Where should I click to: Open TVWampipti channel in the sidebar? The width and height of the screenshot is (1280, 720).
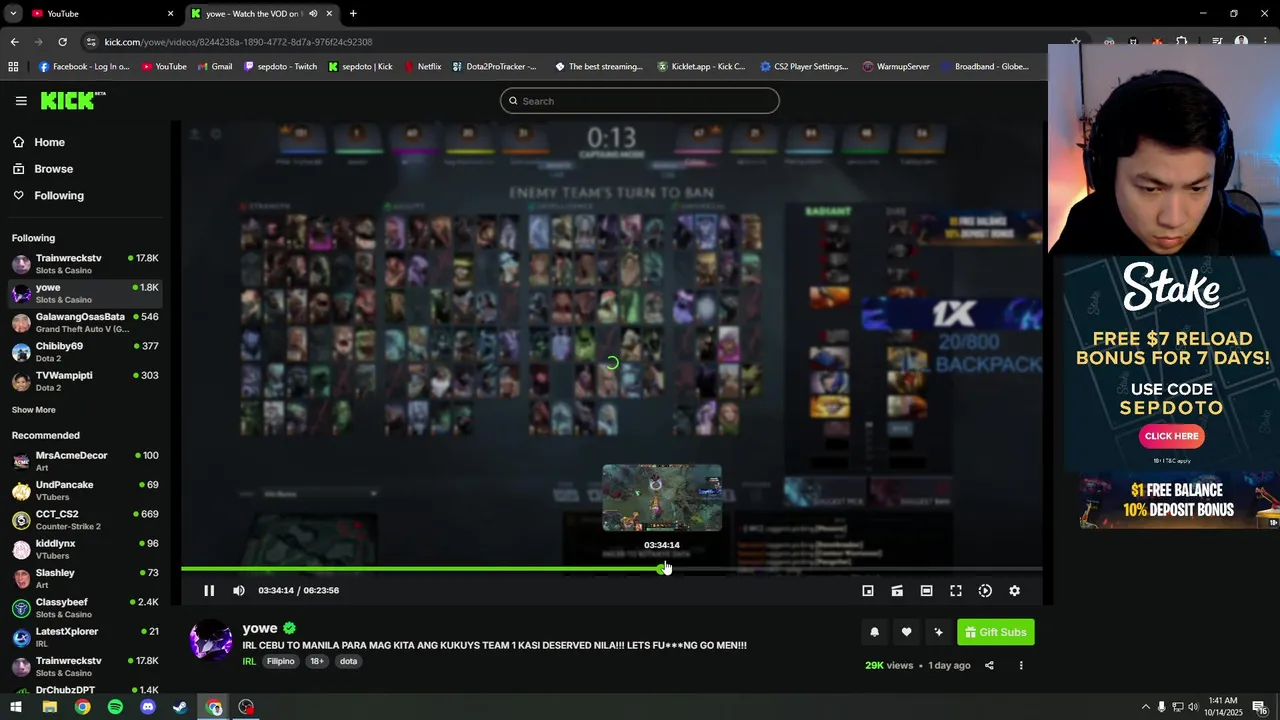(87, 381)
